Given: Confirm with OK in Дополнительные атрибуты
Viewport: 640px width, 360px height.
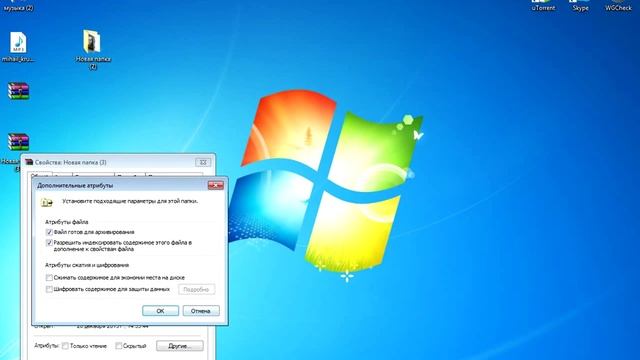Looking at the screenshot, I should tap(160, 311).
